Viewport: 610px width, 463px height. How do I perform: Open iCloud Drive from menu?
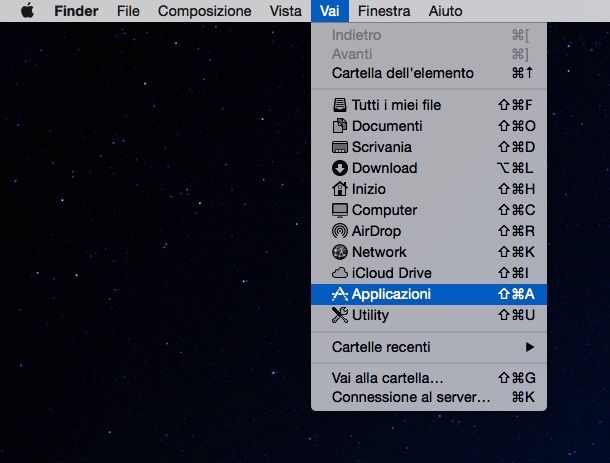(429, 273)
